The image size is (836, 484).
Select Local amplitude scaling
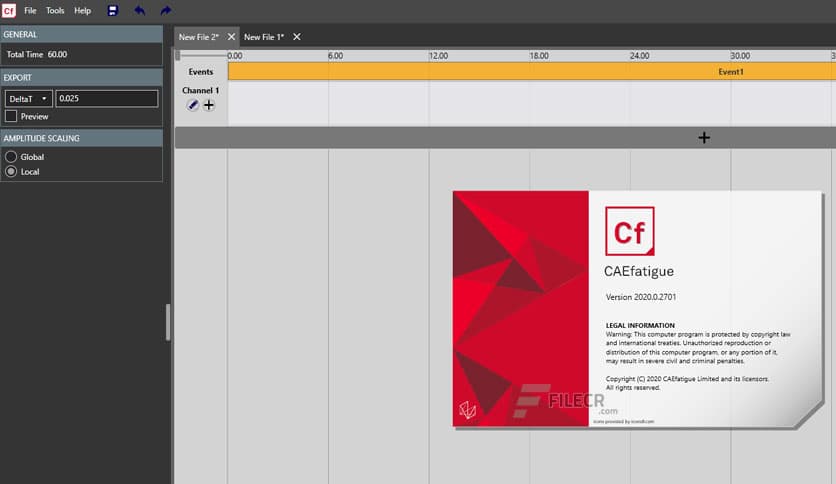pyautogui.click(x=11, y=172)
